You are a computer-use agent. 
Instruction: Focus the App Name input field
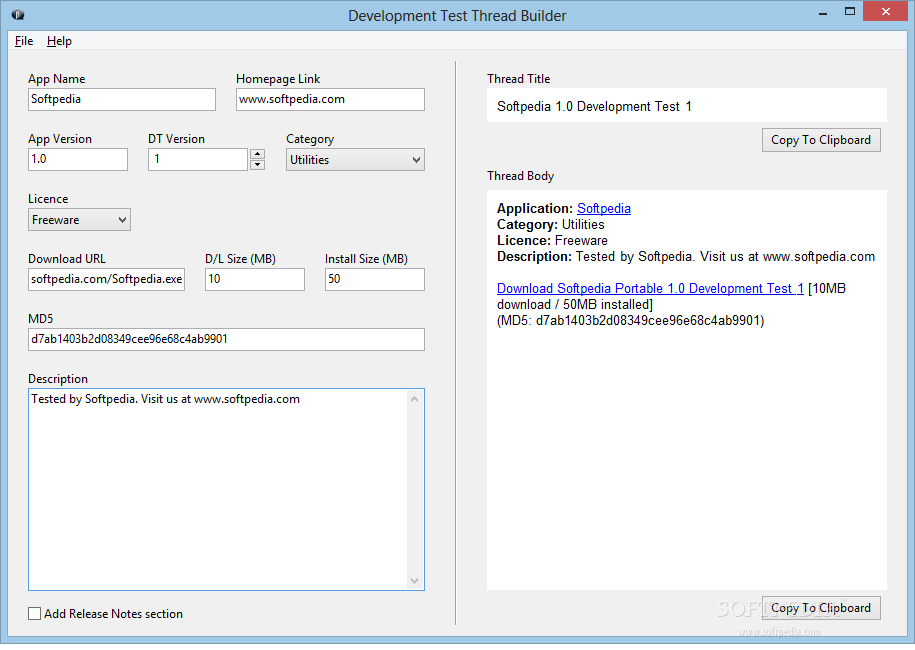[122, 99]
